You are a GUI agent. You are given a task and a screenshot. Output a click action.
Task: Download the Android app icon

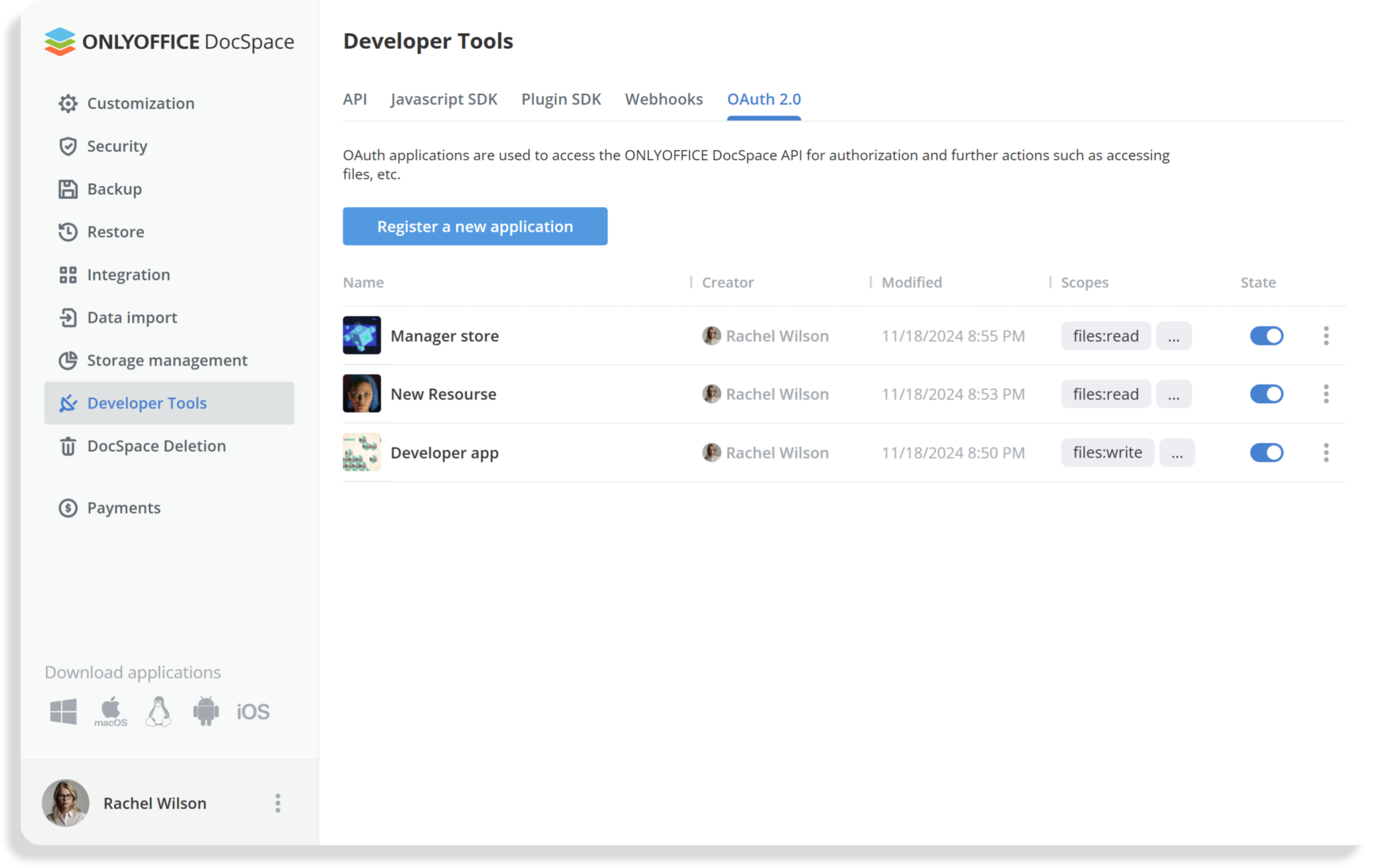point(206,711)
